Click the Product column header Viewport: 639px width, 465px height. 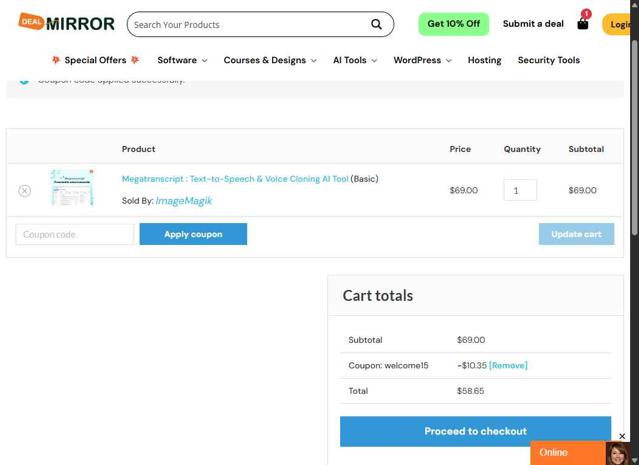(138, 149)
